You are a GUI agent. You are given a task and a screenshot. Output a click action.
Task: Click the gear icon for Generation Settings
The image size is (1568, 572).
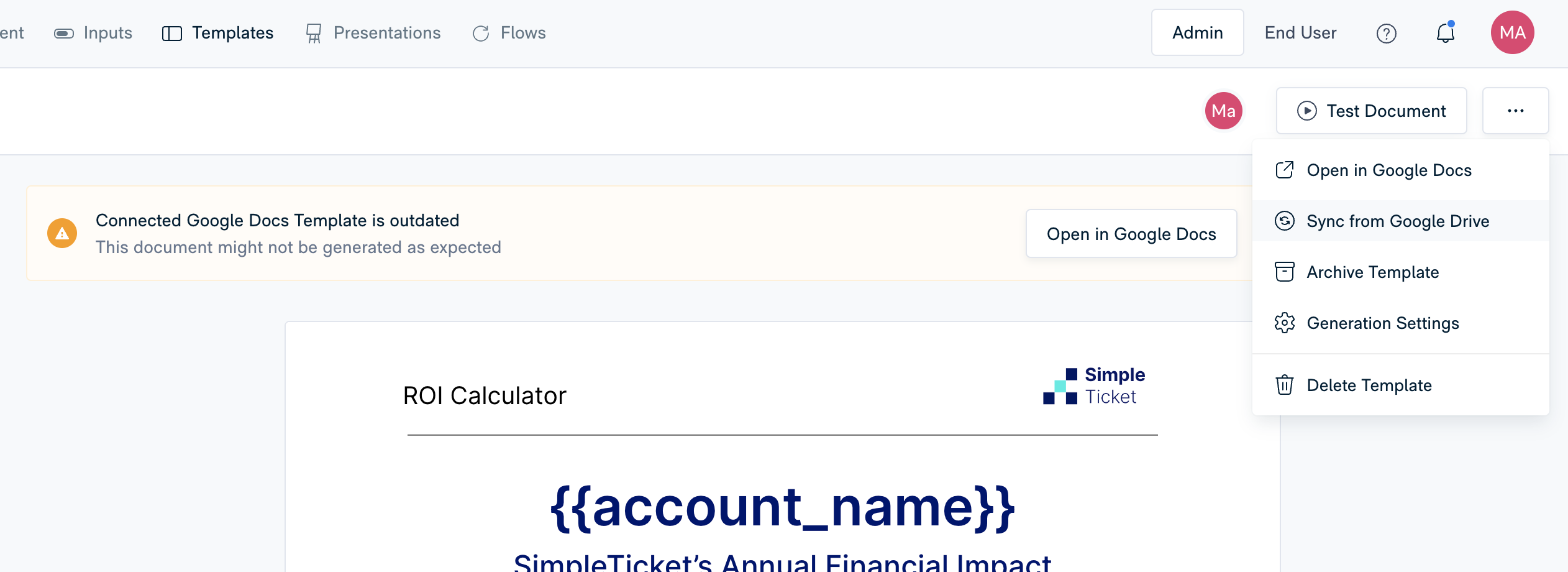(1285, 323)
